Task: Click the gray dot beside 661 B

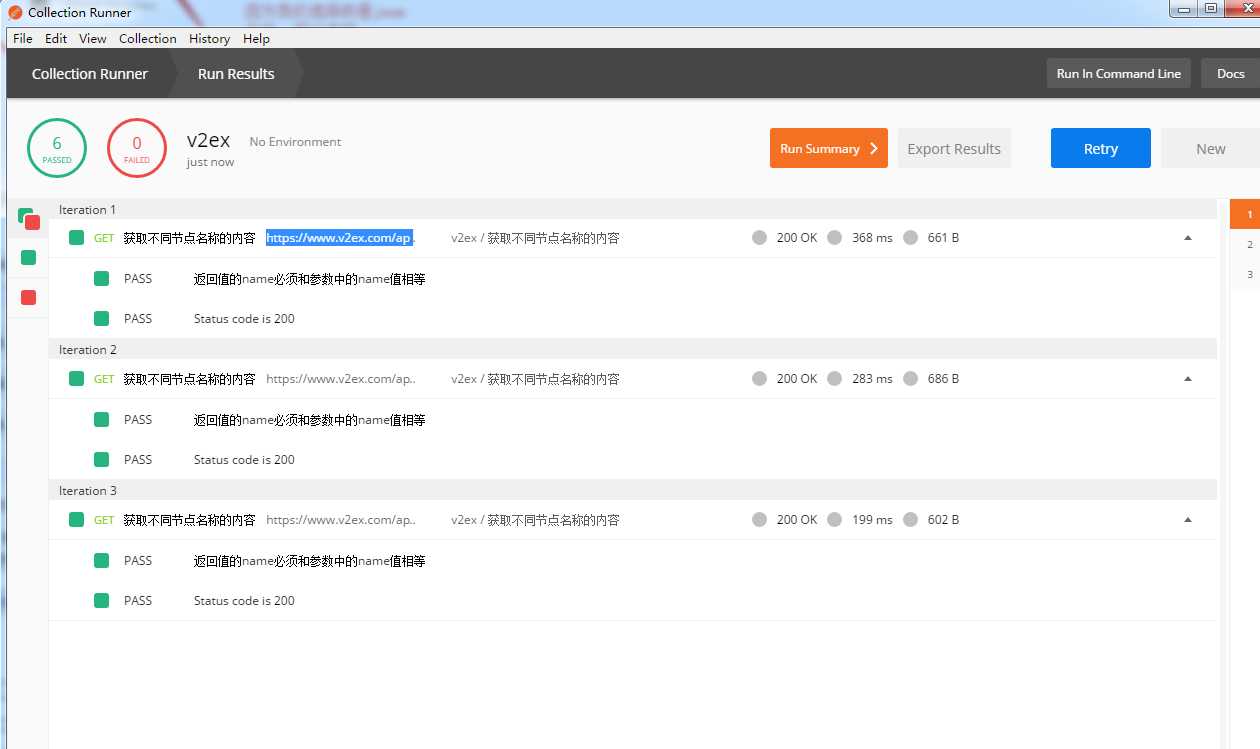Action: (x=910, y=238)
